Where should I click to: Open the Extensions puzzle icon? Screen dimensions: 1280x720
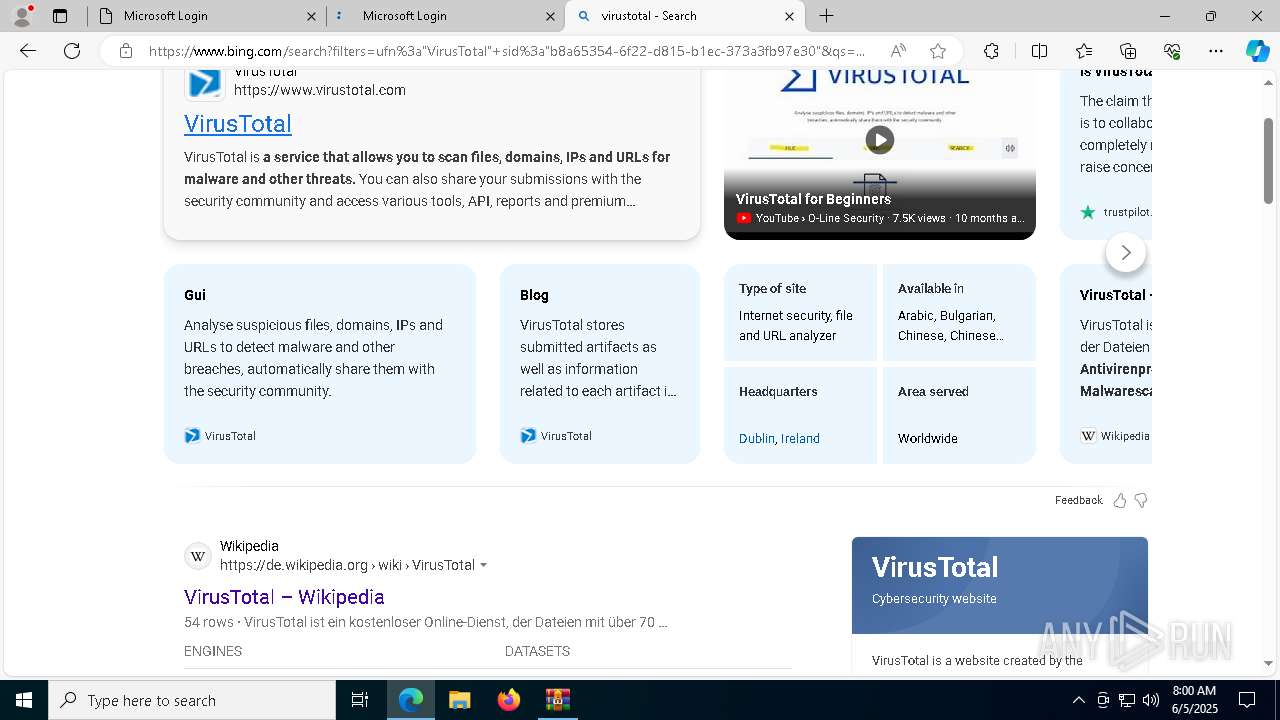(991, 51)
